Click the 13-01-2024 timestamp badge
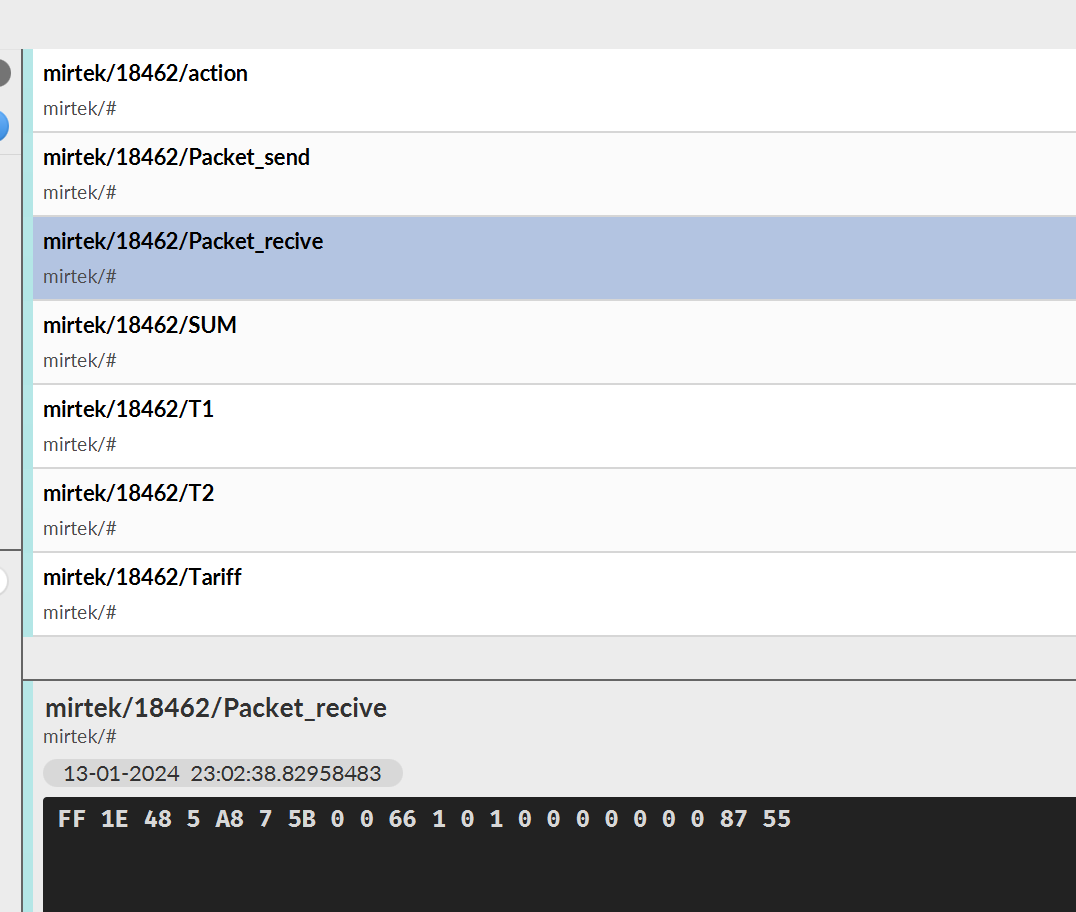Viewport: 1076px width, 912px height. click(x=222, y=773)
